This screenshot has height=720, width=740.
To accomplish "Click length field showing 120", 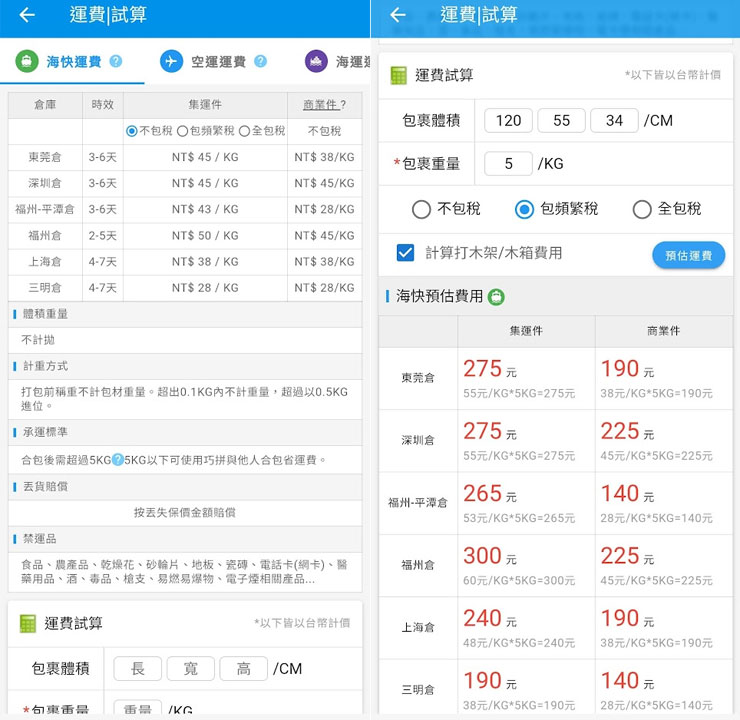I will 508,121.
